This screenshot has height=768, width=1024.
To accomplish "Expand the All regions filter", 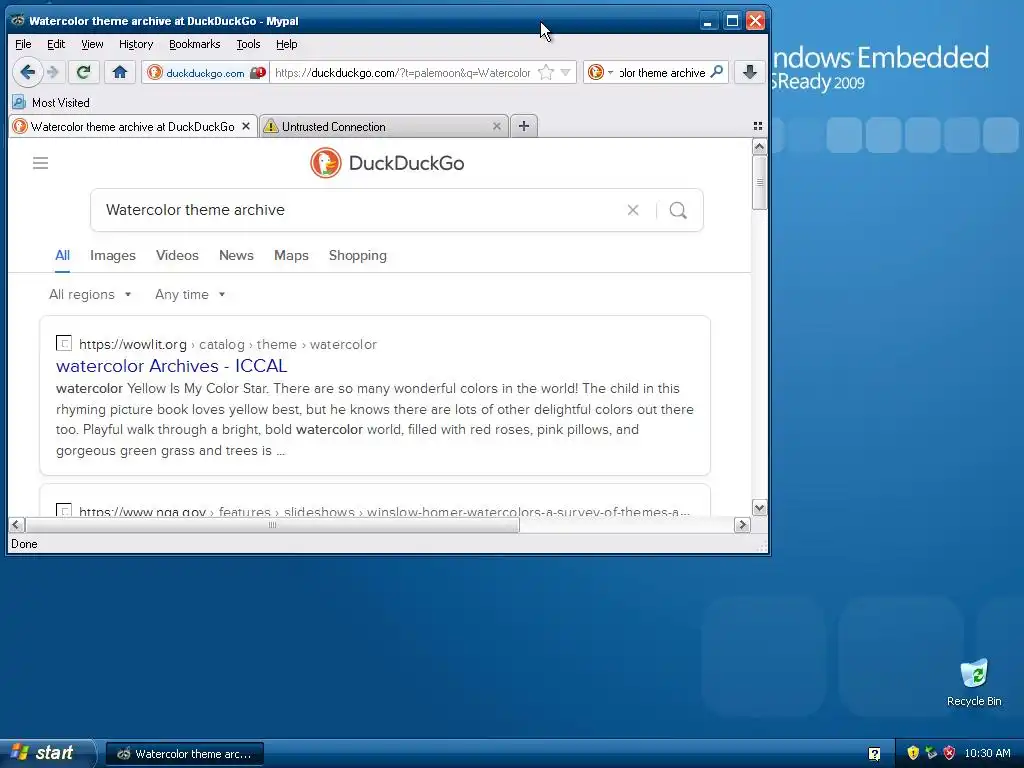I will (x=90, y=295).
